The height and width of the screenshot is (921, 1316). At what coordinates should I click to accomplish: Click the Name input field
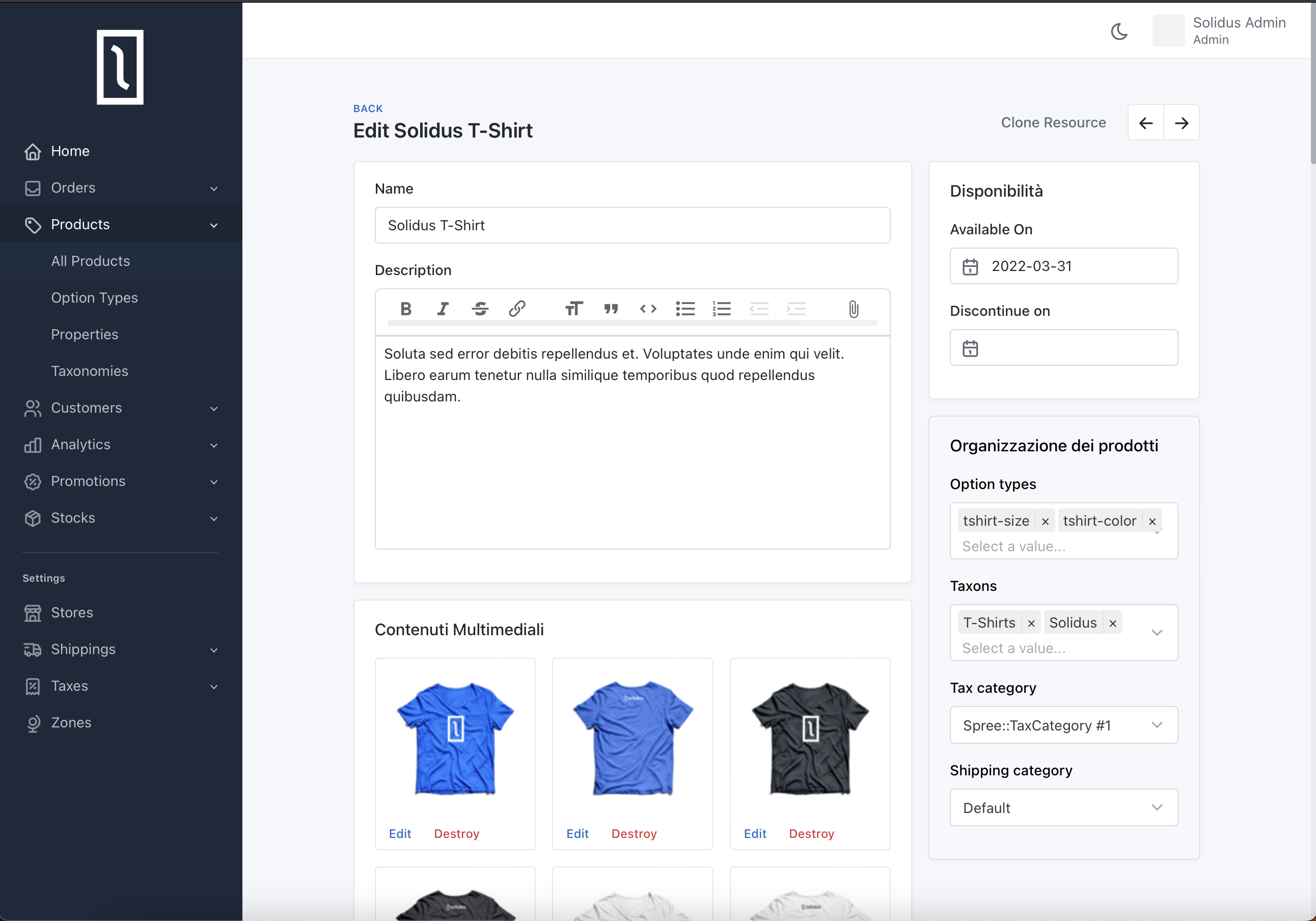pyautogui.click(x=632, y=225)
